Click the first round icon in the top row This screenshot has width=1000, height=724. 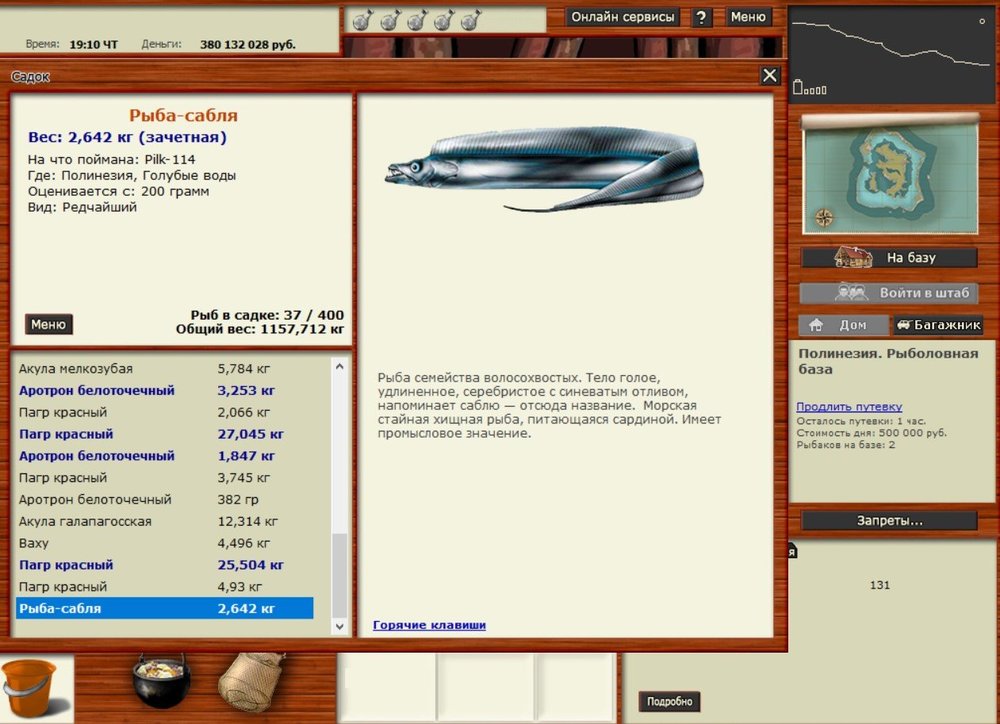click(363, 20)
